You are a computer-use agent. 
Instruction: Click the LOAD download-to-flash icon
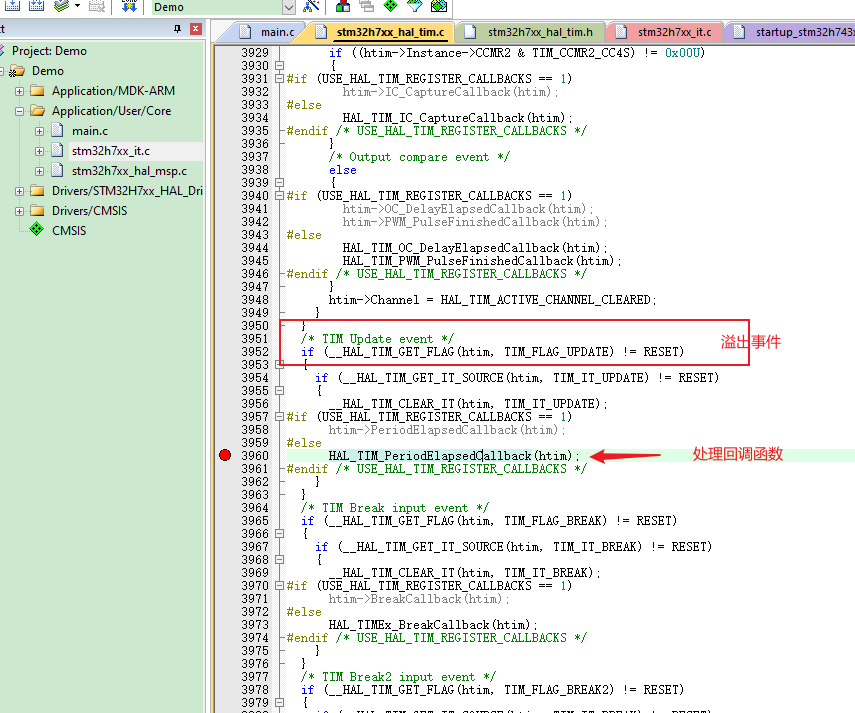pyautogui.click(x=129, y=5)
